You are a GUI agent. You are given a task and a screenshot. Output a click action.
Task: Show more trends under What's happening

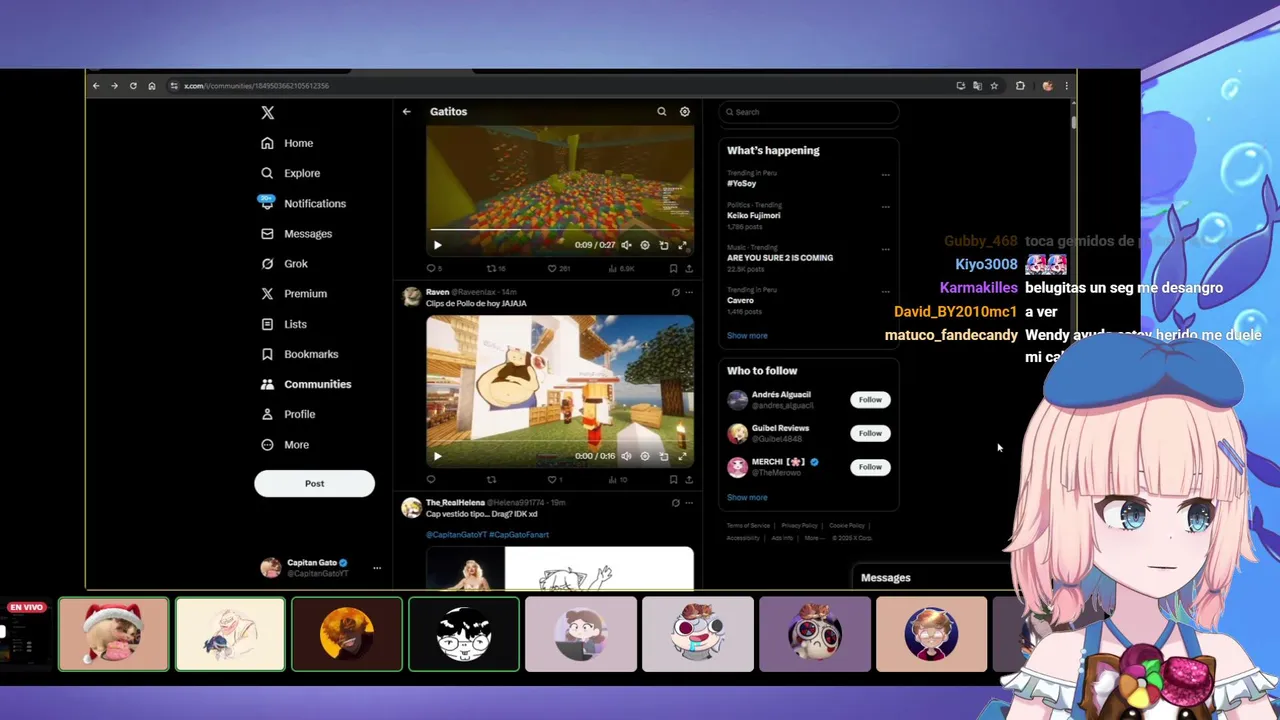747,336
